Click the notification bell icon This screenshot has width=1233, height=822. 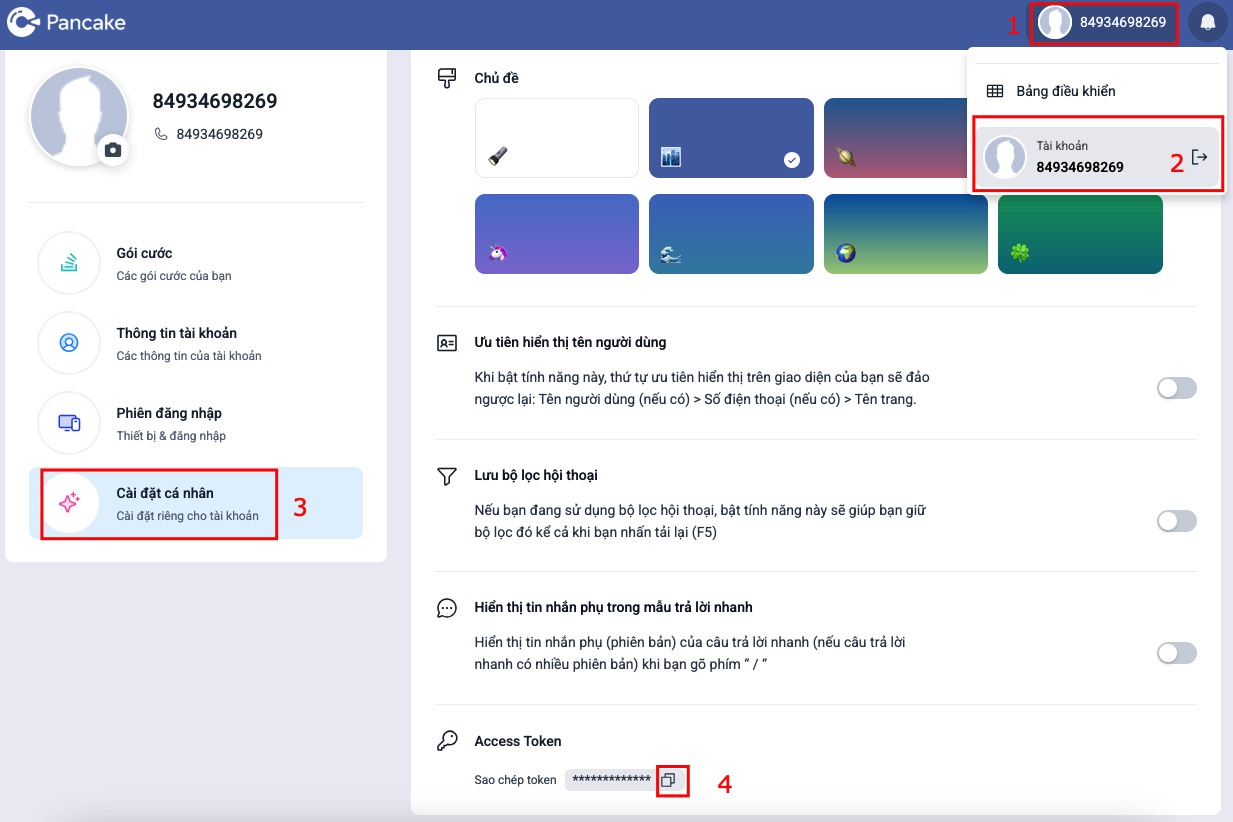[x=1207, y=23]
